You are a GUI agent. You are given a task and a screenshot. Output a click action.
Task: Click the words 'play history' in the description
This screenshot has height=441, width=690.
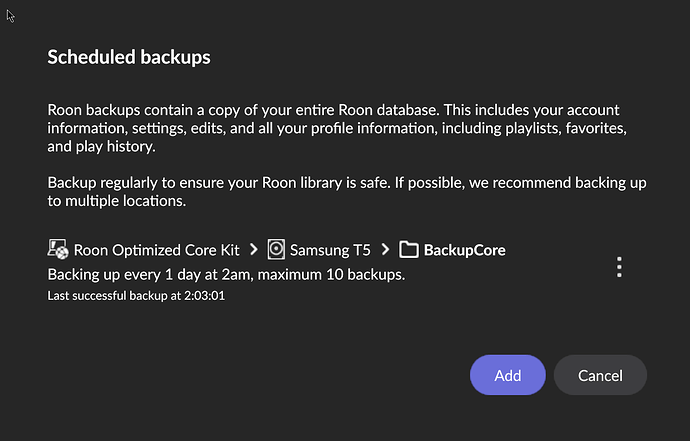(115, 147)
